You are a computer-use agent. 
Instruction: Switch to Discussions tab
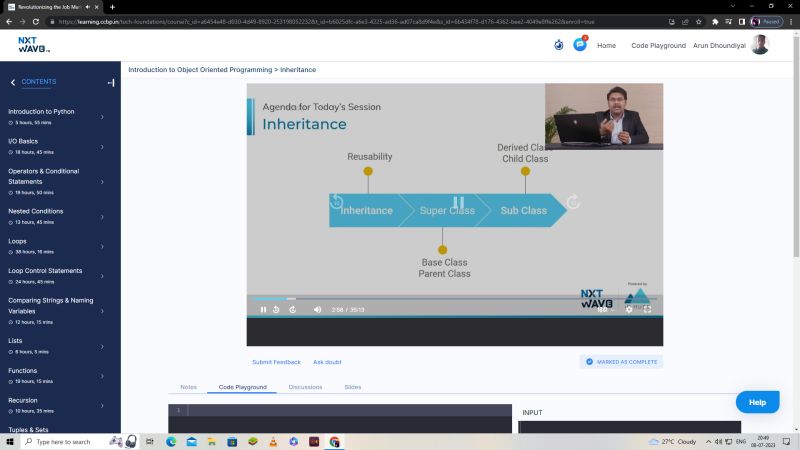305,387
